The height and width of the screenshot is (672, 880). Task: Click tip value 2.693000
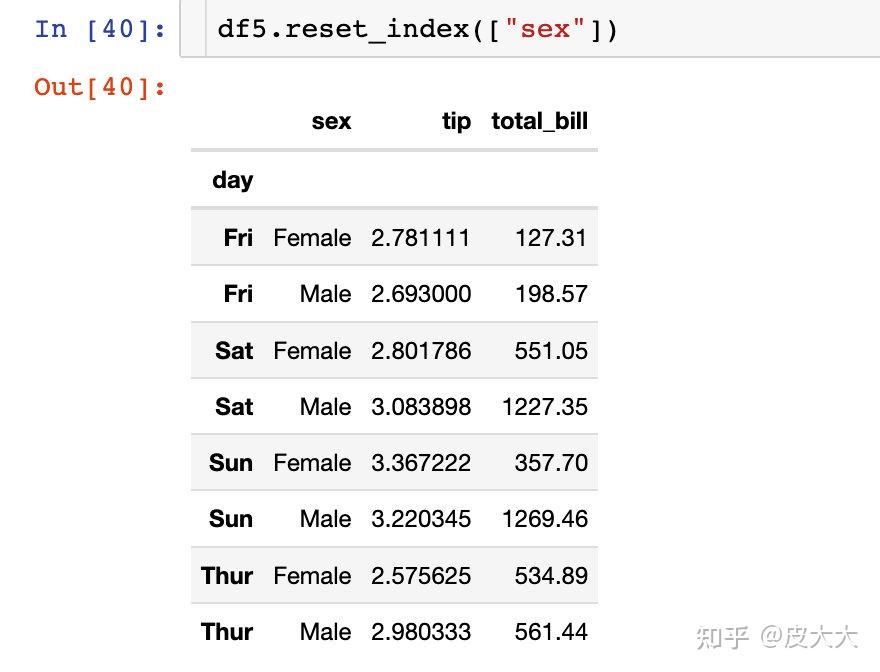[420, 294]
